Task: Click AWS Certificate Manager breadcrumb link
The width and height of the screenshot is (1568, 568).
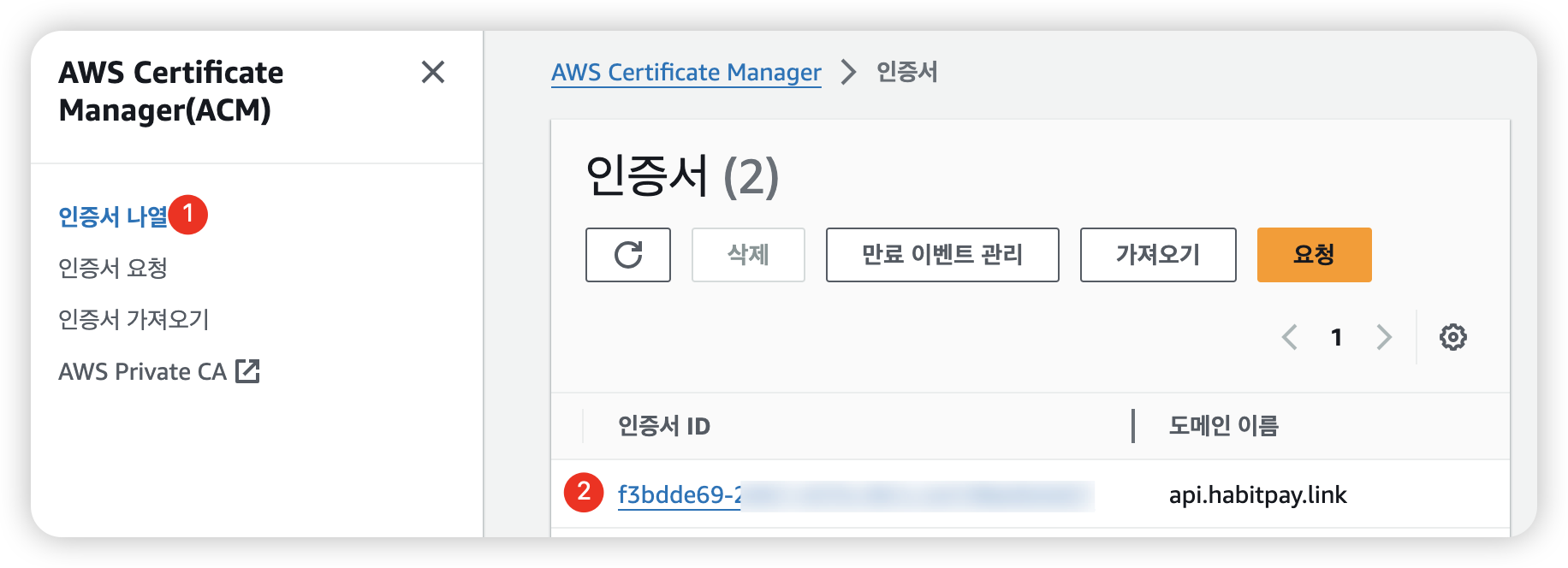Action: 686,73
